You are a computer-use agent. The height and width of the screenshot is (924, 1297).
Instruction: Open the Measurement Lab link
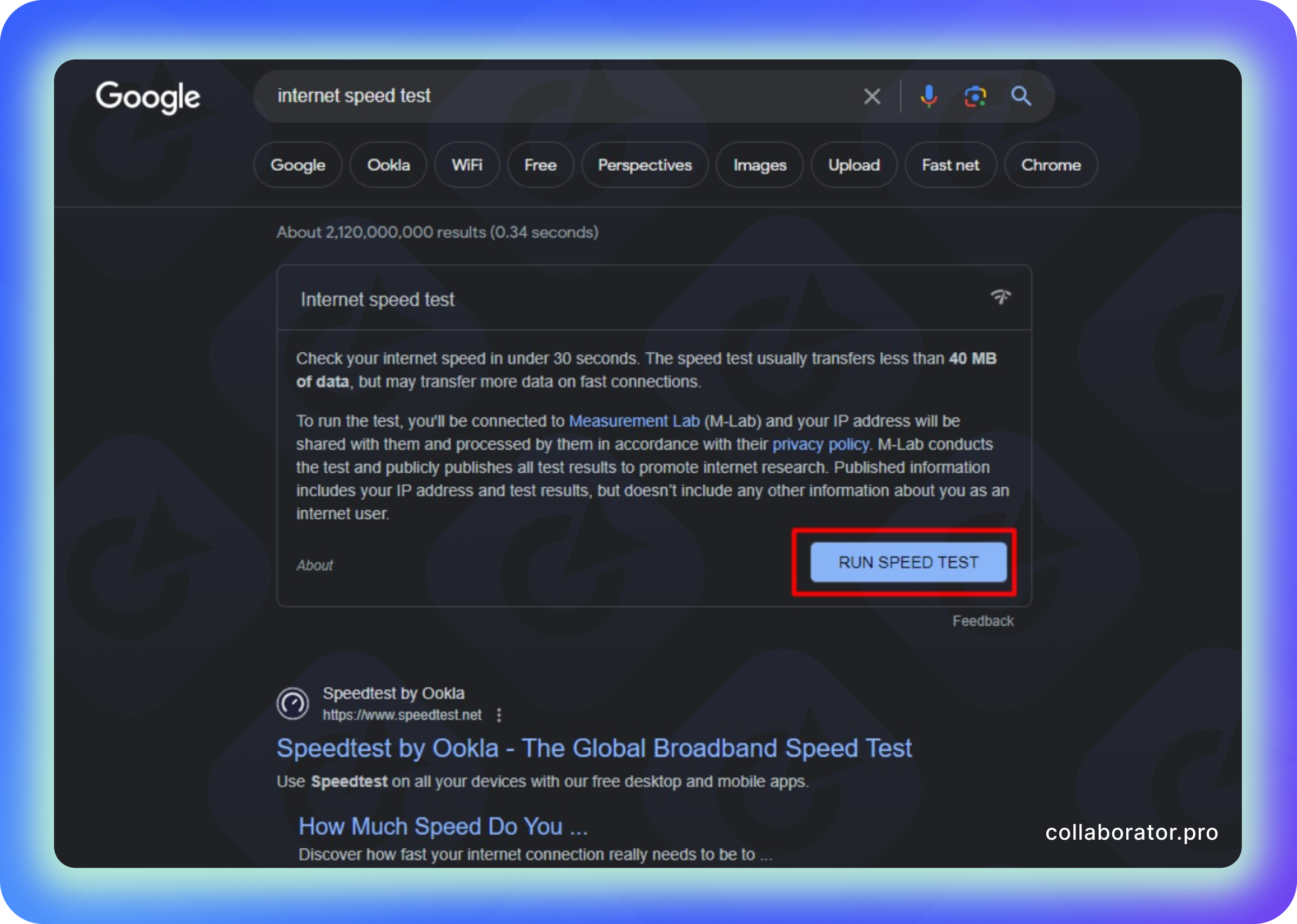coord(634,421)
